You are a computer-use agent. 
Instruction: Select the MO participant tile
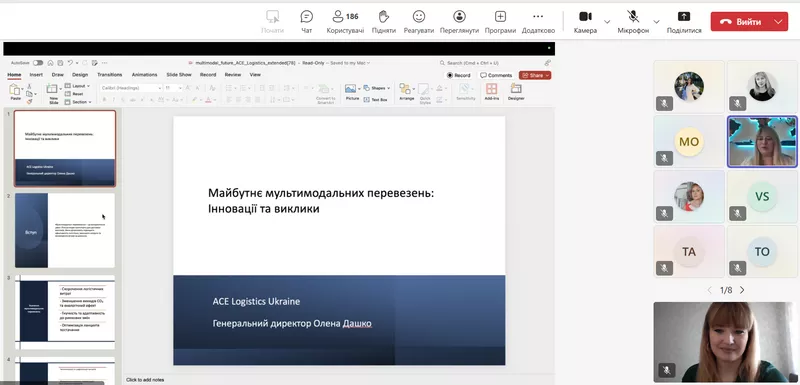[x=689, y=141]
